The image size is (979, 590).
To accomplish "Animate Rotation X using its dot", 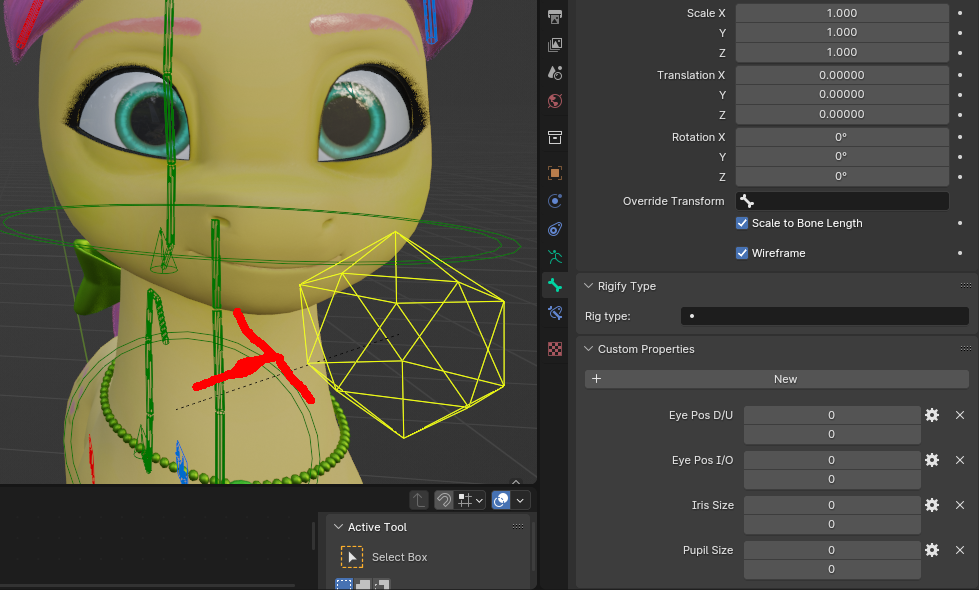I will point(960,137).
